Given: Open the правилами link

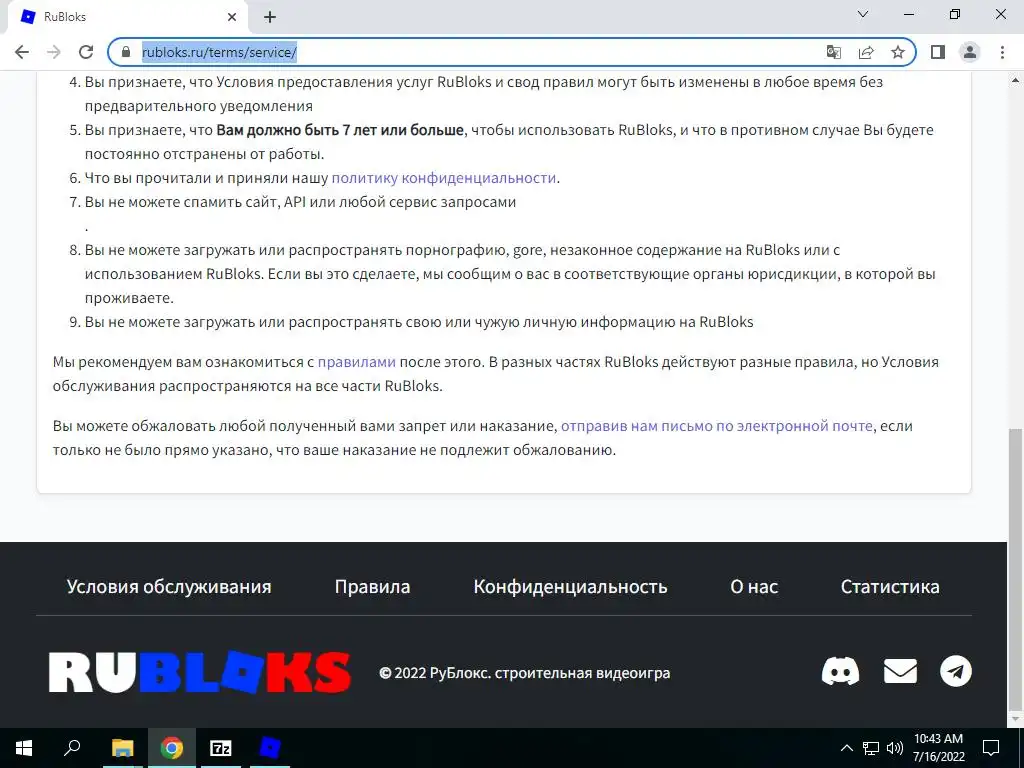Looking at the screenshot, I should click(357, 362).
